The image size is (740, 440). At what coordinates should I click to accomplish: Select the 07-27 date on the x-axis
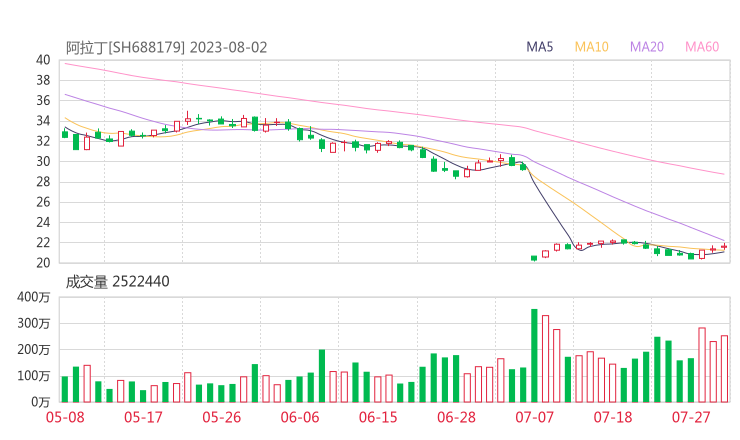coord(691,417)
